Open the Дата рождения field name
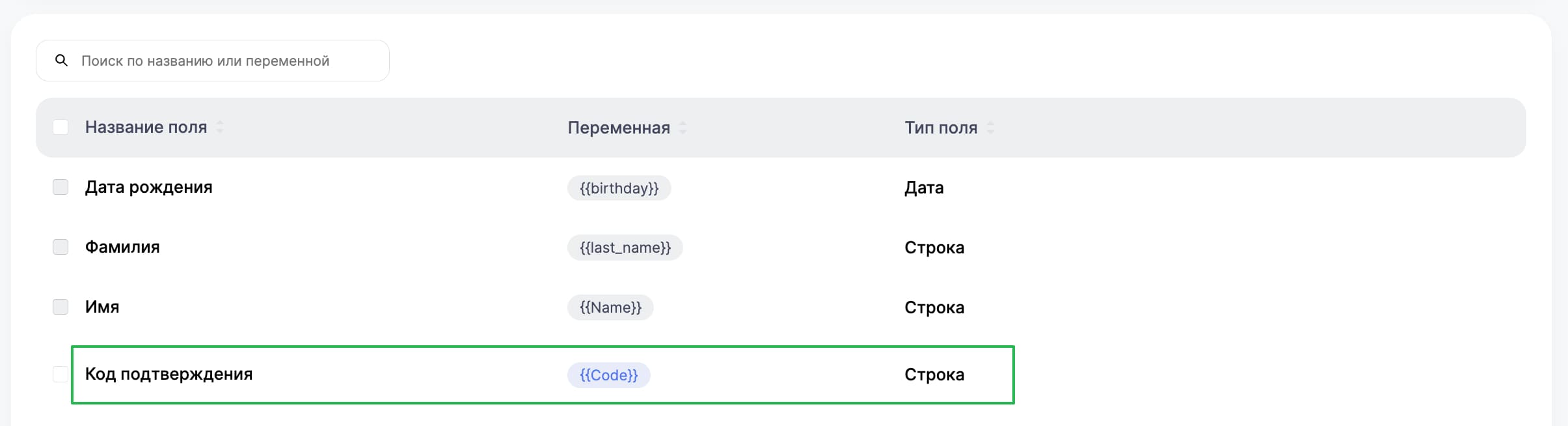1568x426 pixels. point(148,188)
